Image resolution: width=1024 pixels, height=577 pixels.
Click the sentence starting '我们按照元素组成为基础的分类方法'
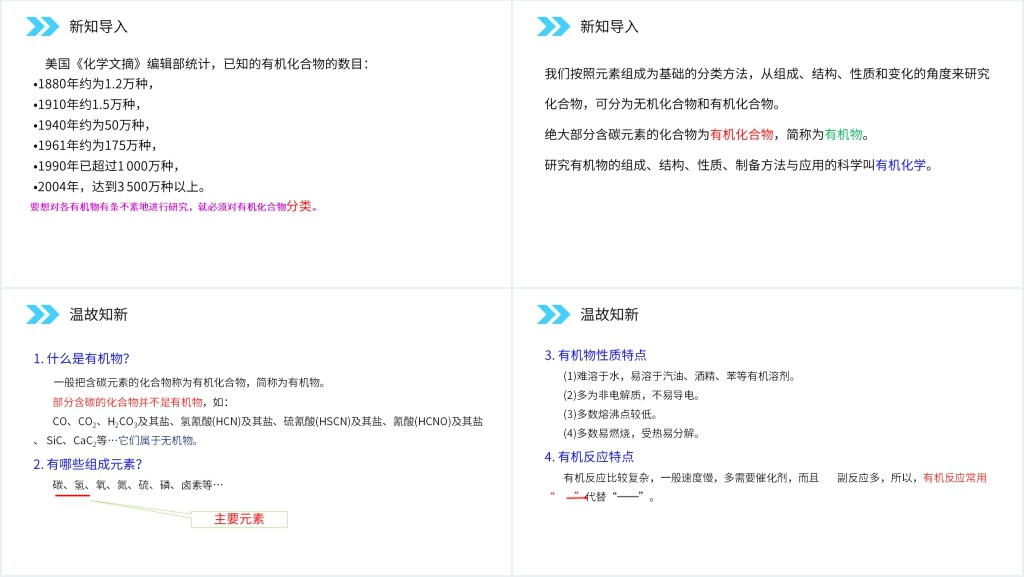pyautogui.click(x=767, y=74)
